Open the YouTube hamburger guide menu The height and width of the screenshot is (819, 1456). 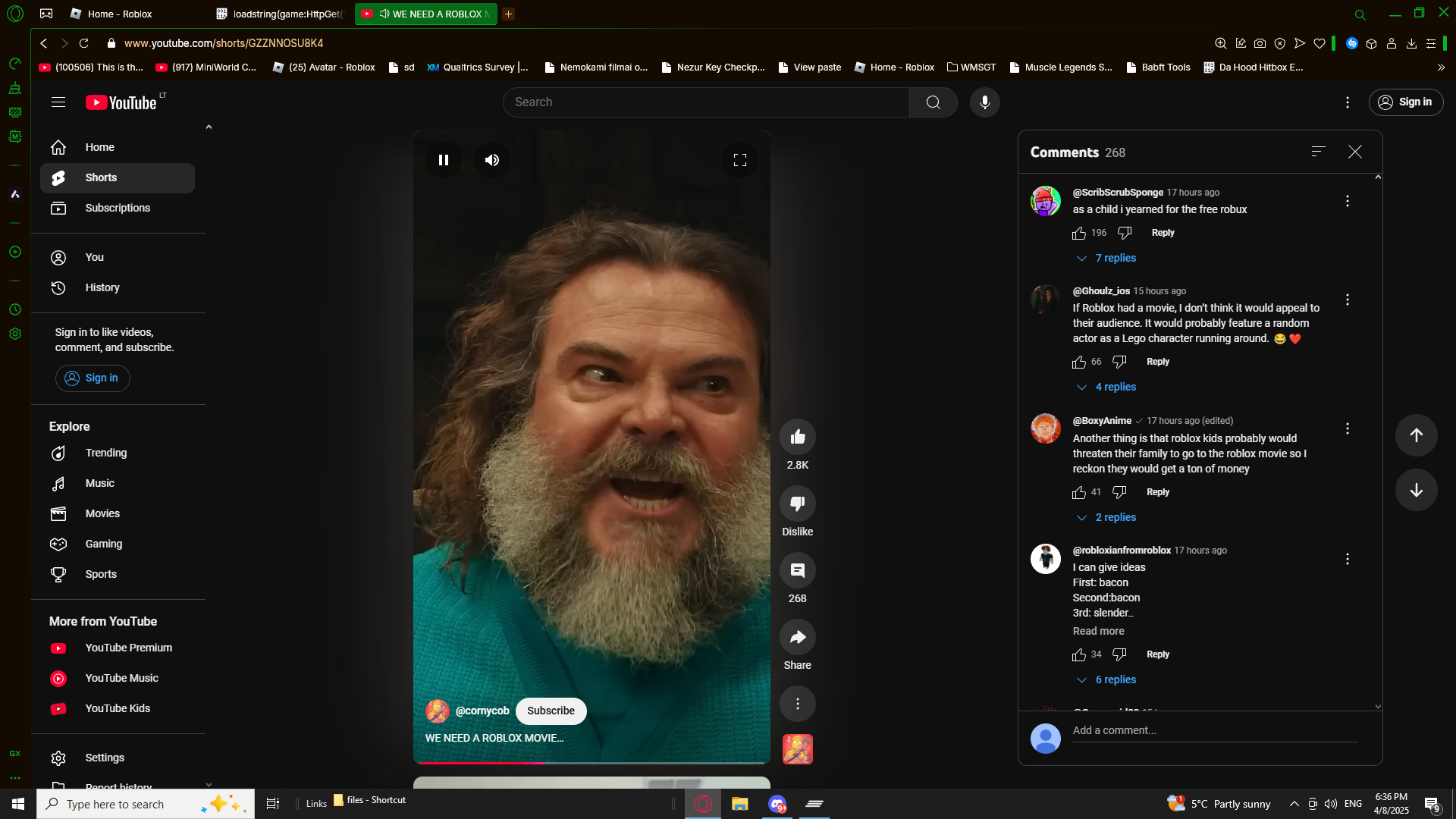click(x=58, y=102)
